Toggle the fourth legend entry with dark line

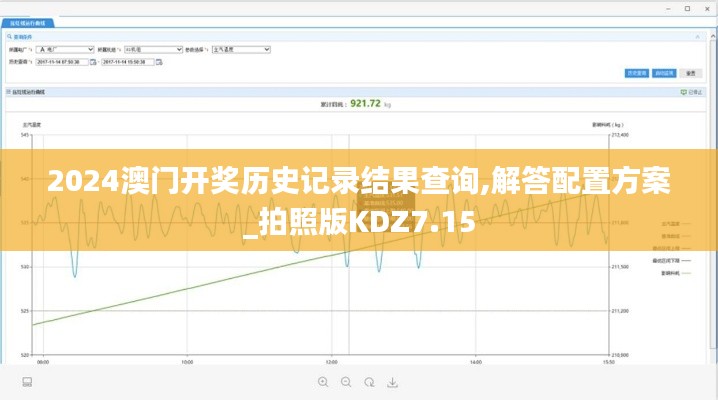click(x=671, y=261)
